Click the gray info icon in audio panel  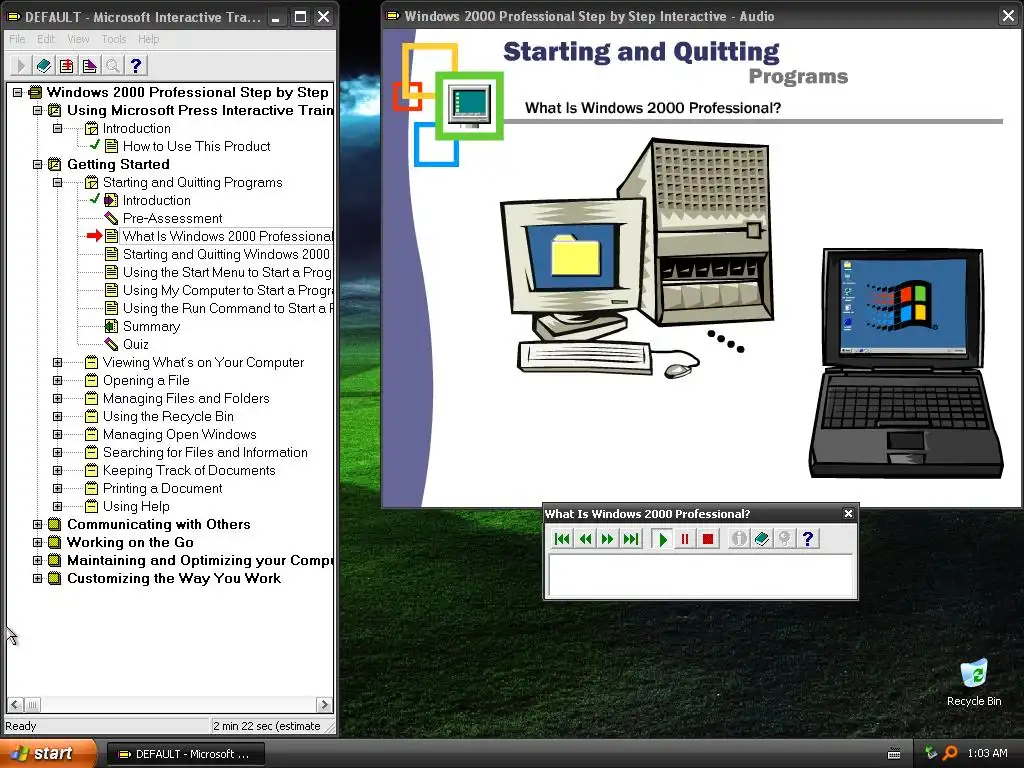pyautogui.click(x=739, y=539)
